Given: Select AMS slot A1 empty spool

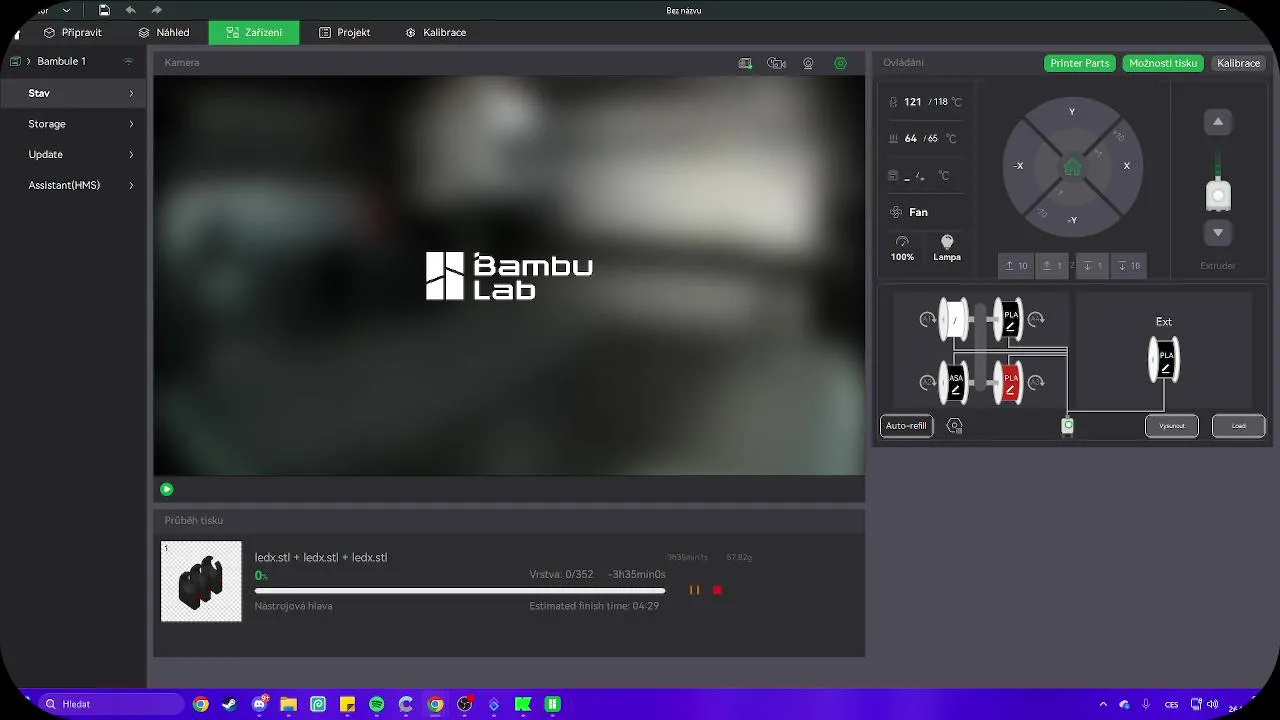Looking at the screenshot, I should point(954,320).
